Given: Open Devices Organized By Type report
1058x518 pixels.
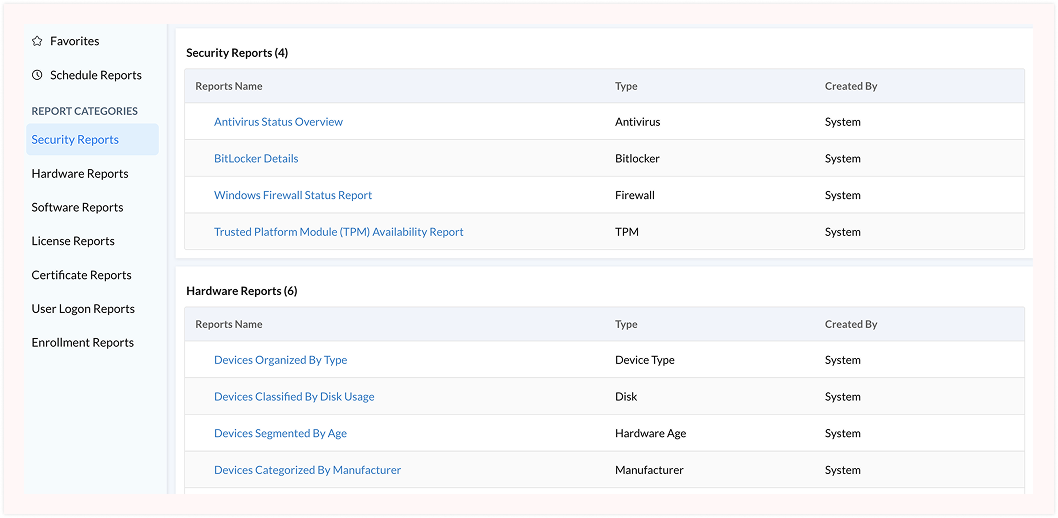Looking at the screenshot, I should [281, 360].
